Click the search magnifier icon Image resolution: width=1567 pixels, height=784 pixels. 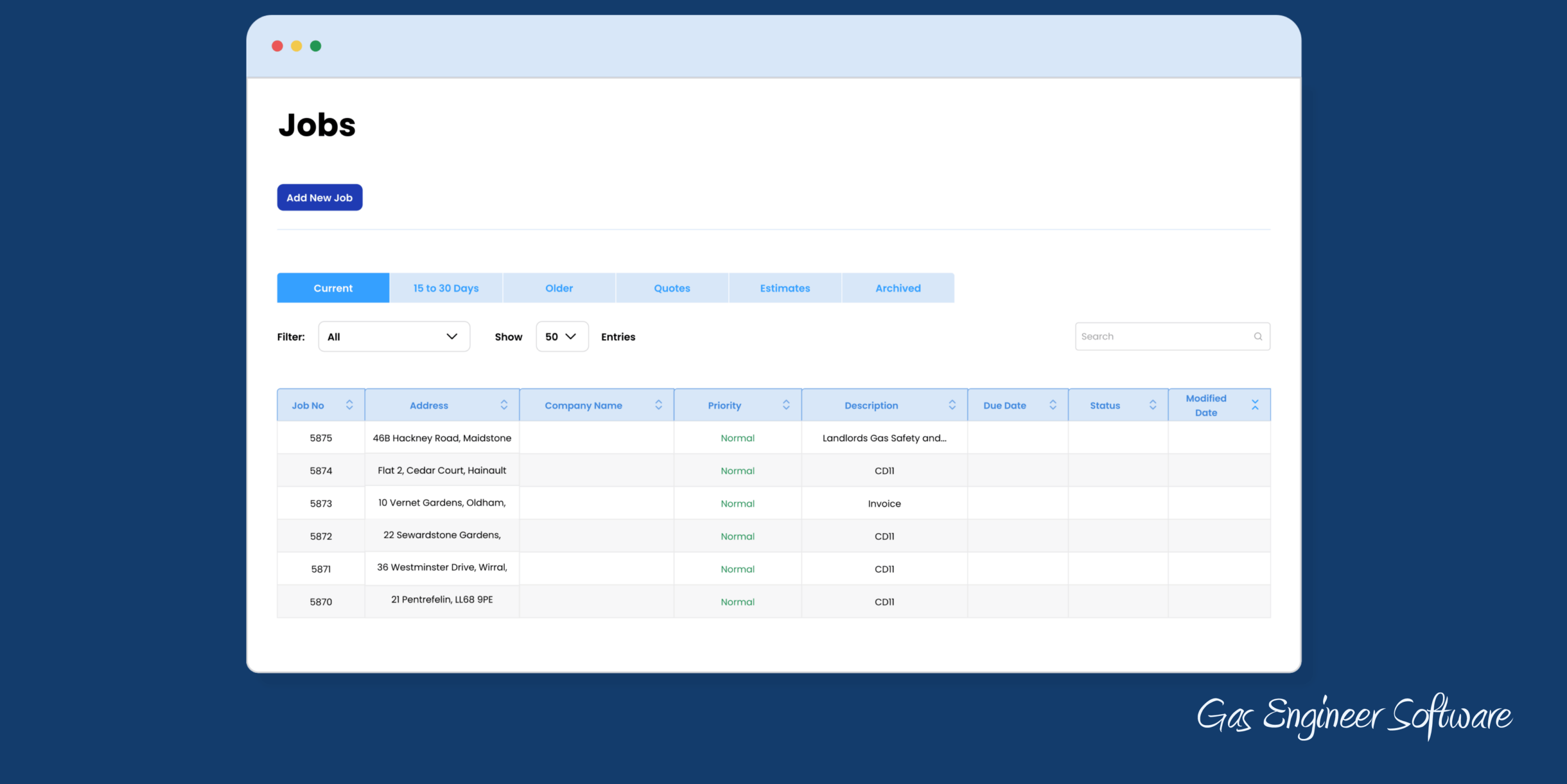(1257, 336)
